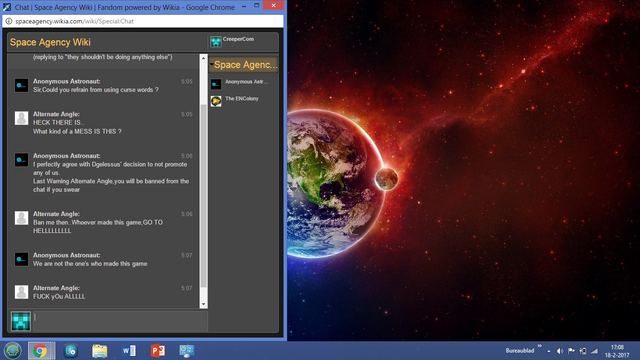Click Anonymous Astronaut name on curse words message
Viewport: 640px width, 360px height.
67,81
